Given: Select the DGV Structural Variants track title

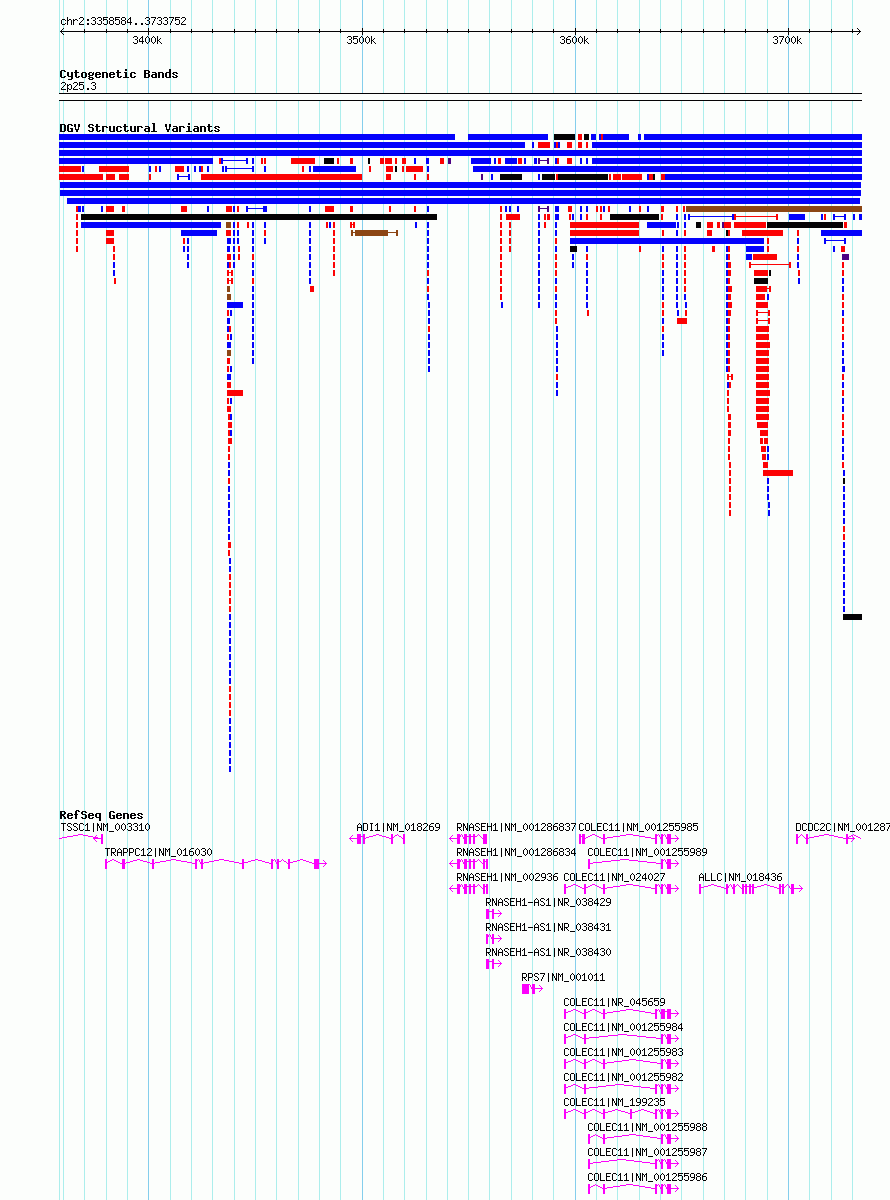Looking at the screenshot, I should (x=140, y=128).
